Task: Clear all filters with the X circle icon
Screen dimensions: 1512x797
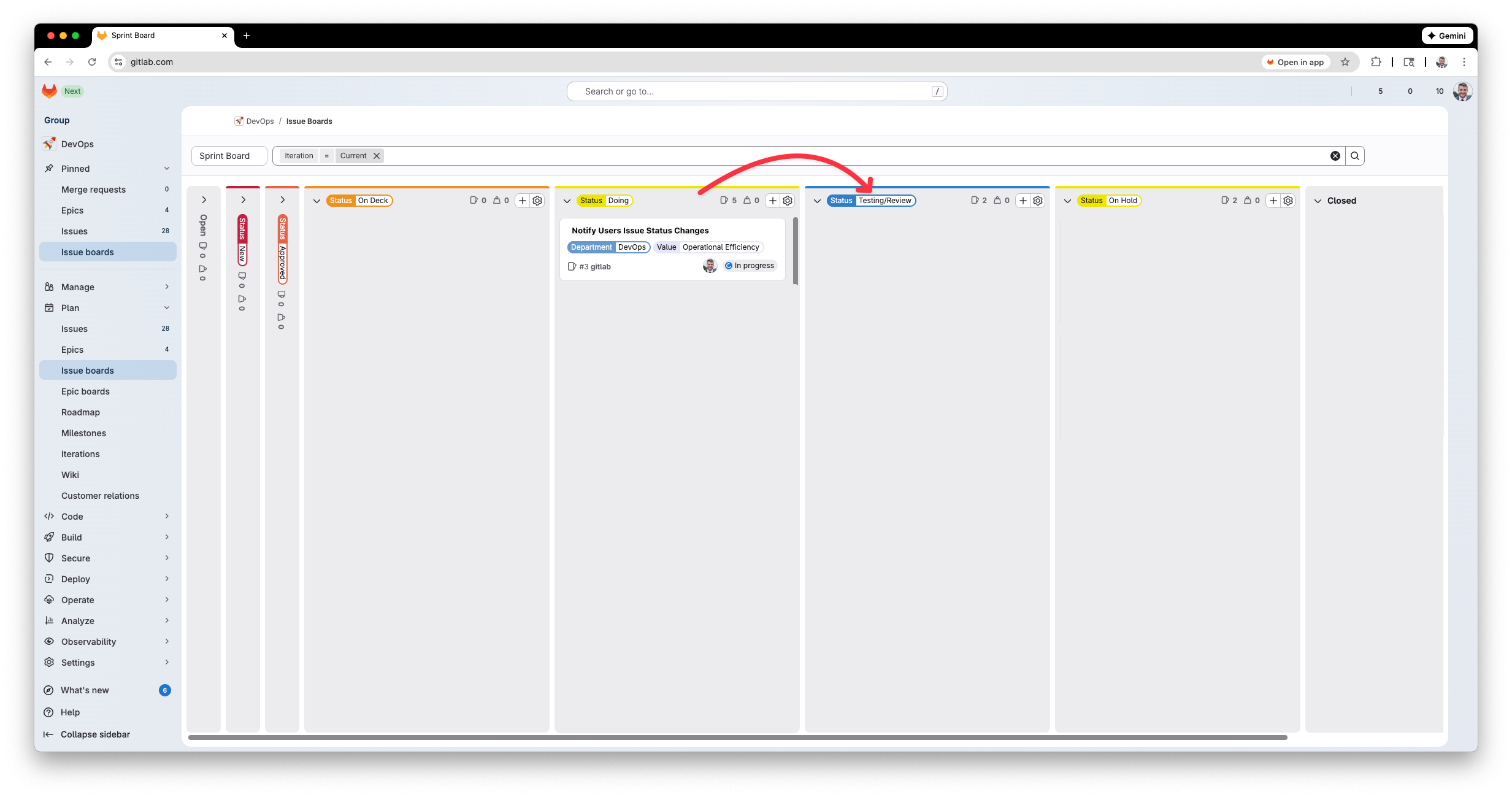Action: [1335, 156]
